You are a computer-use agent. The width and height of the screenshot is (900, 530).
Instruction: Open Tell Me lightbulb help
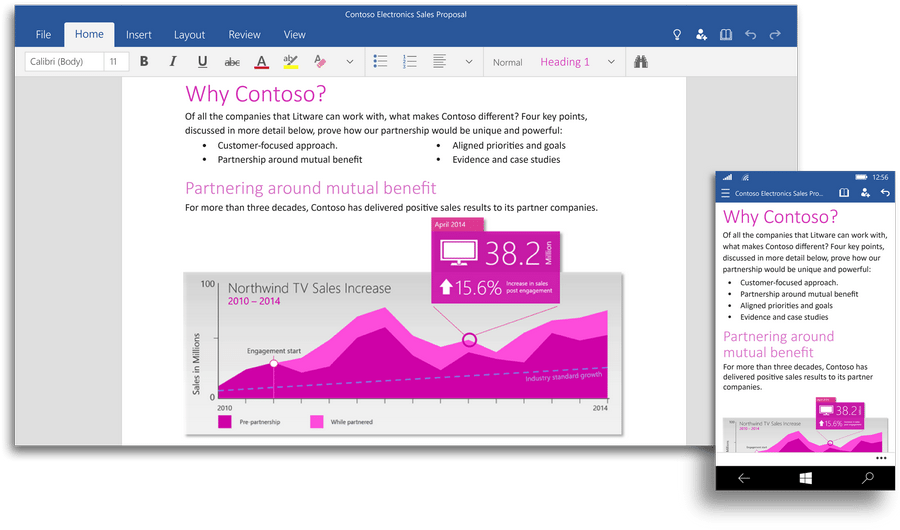pyautogui.click(x=677, y=35)
